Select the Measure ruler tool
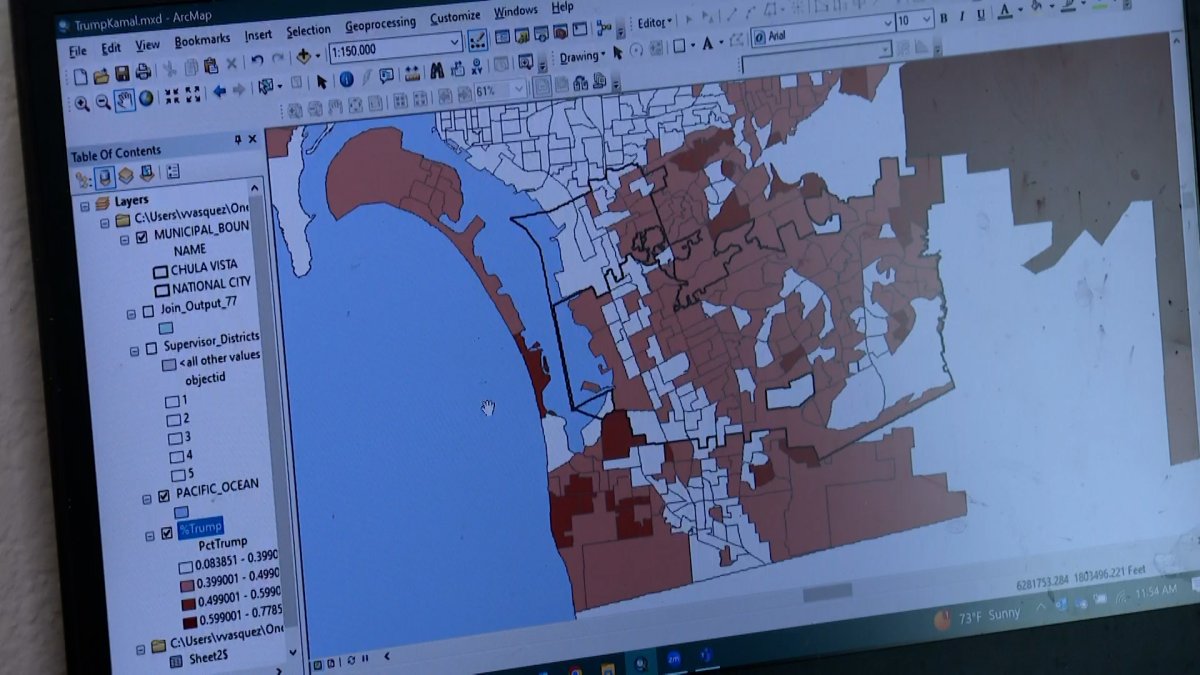The image size is (1200, 675). [x=411, y=74]
